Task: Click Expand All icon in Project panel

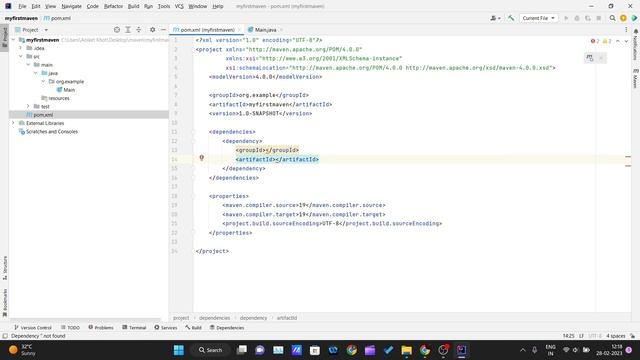Action: tap(128, 30)
